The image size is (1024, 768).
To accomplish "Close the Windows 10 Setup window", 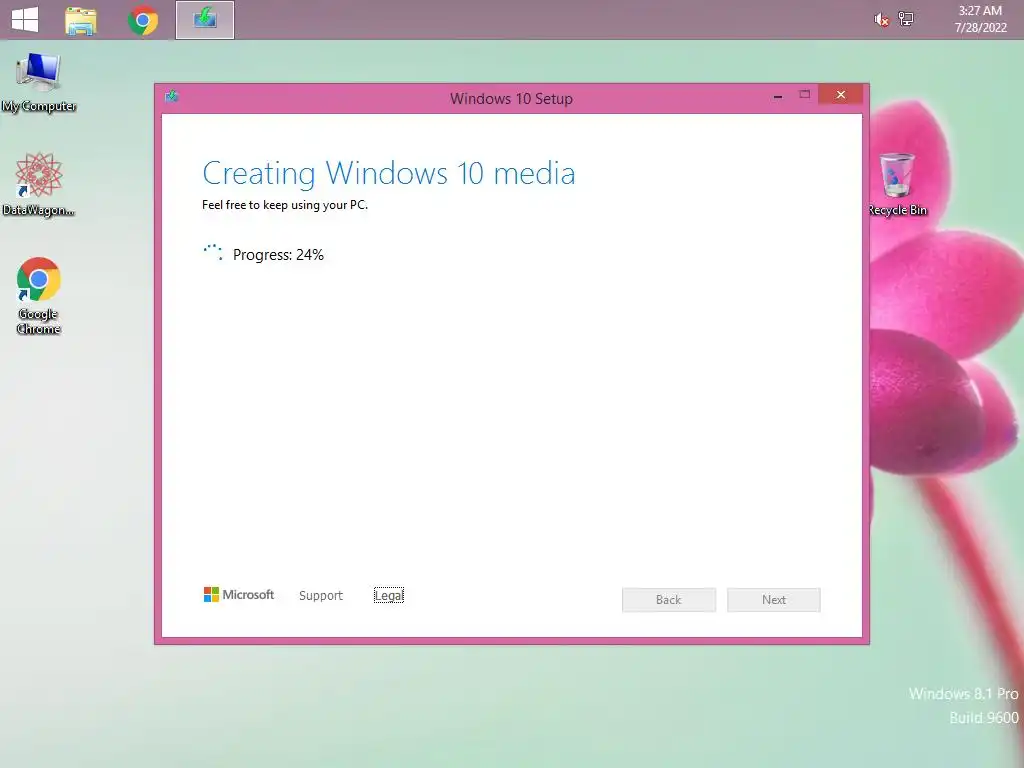I will coord(840,95).
